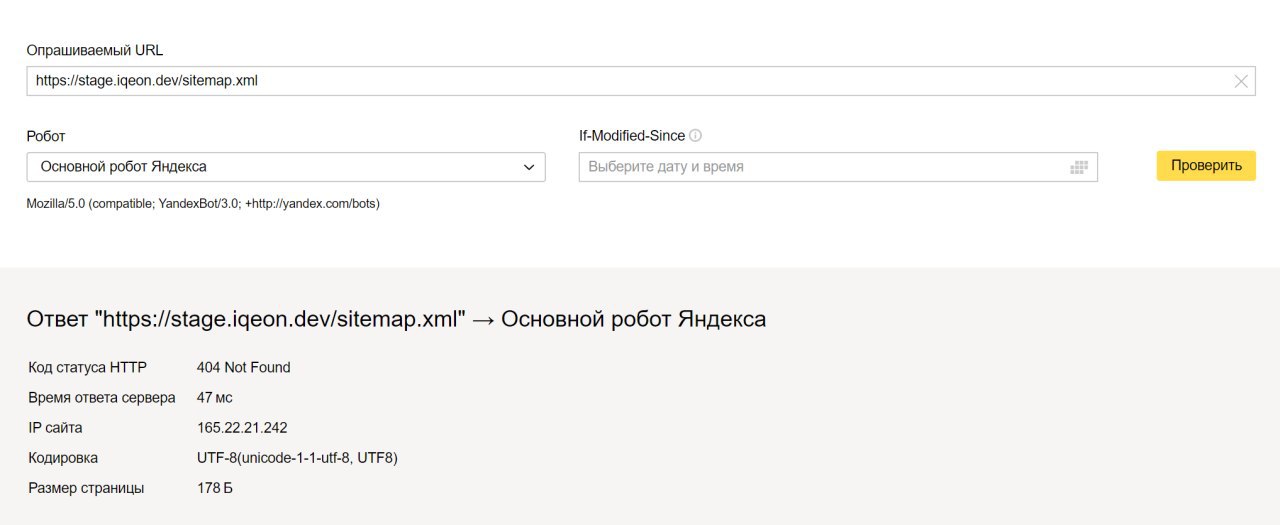Click the 'Код статуса HTTP' label
This screenshot has width=1280, height=525.
point(88,368)
